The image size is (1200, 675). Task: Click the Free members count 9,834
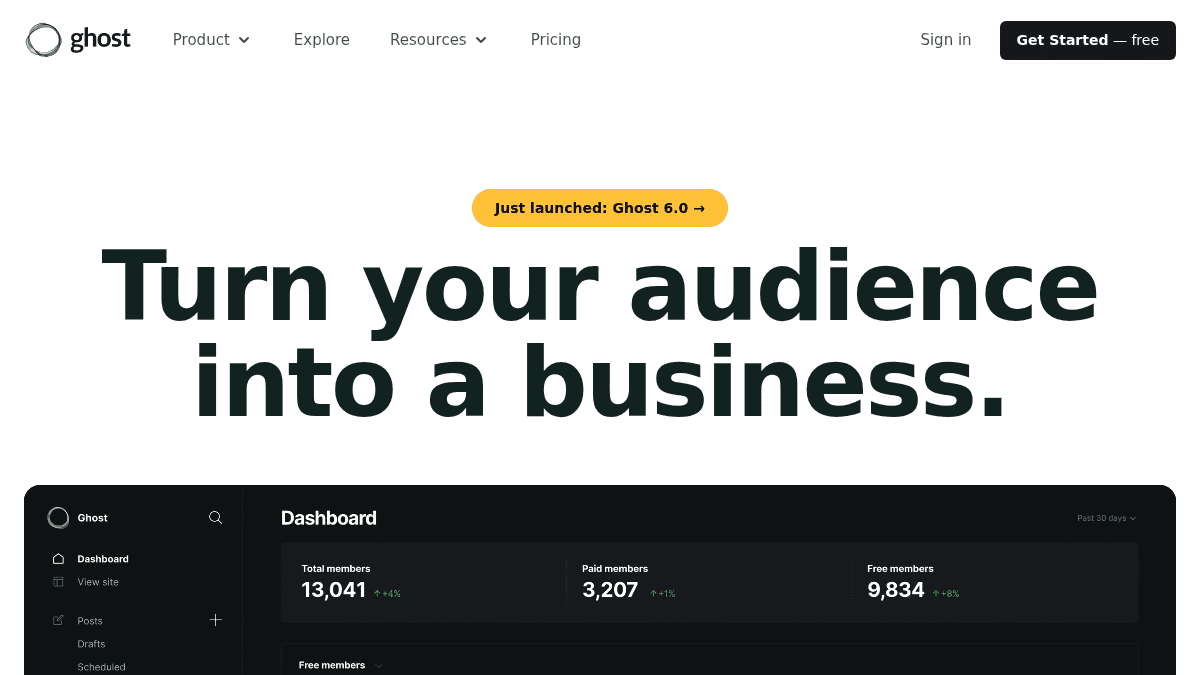click(x=896, y=590)
